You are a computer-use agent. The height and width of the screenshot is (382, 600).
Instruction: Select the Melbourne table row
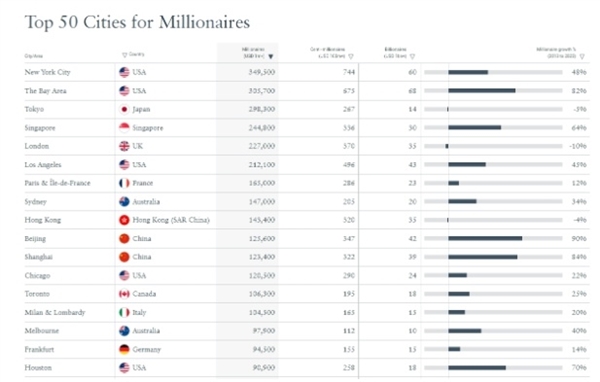click(x=307, y=331)
